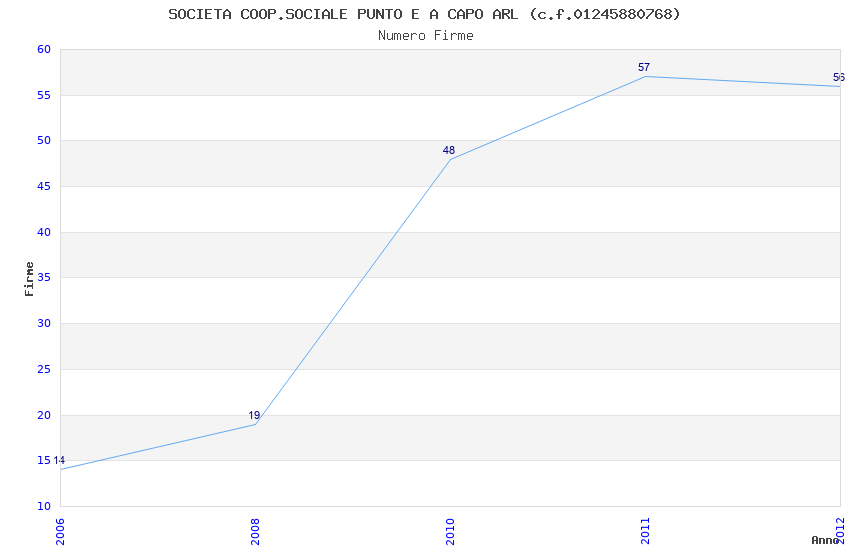
Task: Click the 35 y-axis tick label
Action: [x=43, y=278]
